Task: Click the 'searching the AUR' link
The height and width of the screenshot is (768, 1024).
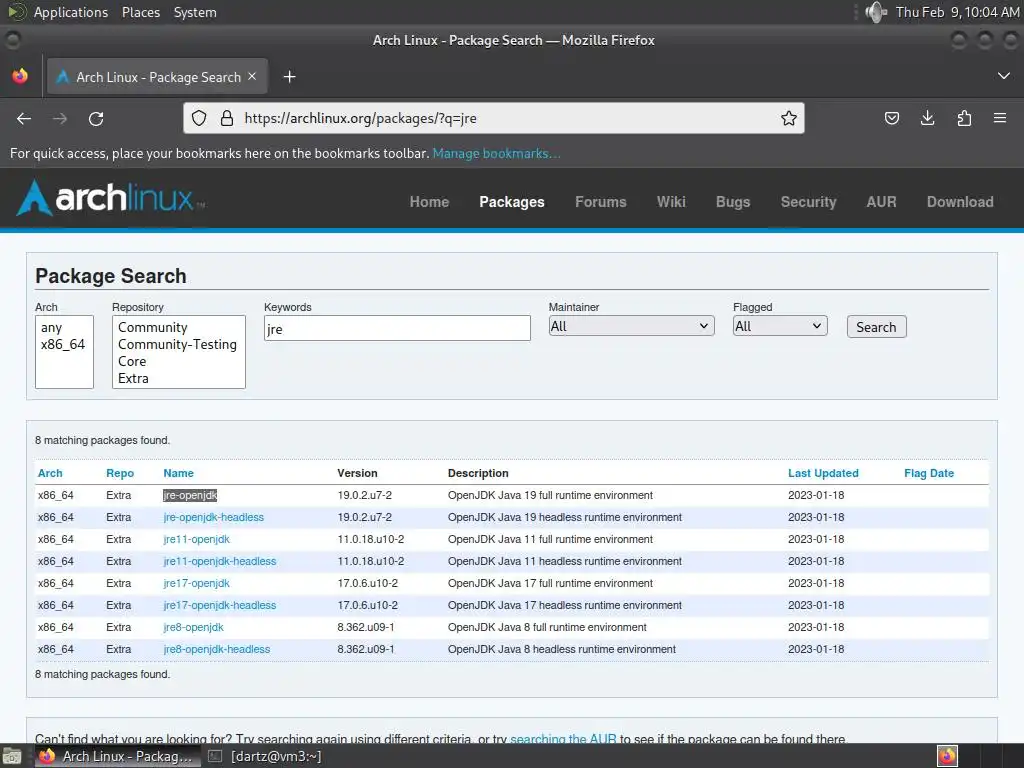Action: click(x=563, y=739)
